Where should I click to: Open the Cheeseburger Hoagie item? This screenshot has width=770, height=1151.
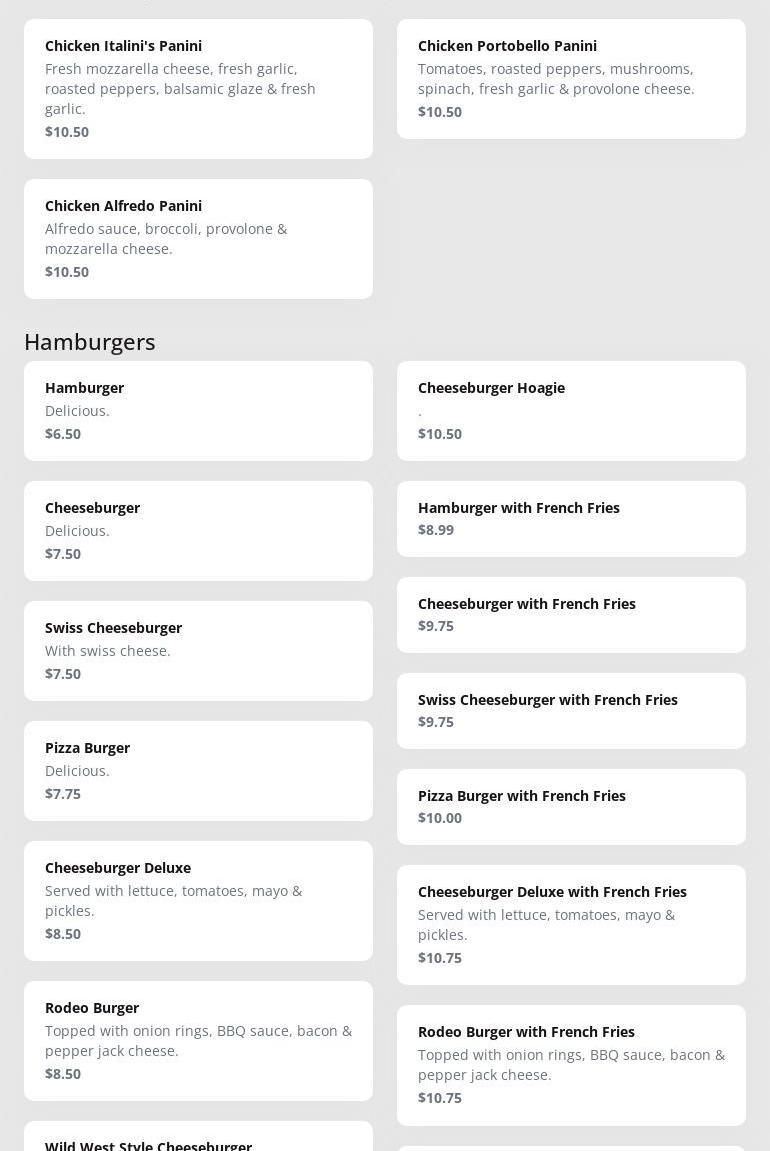click(571, 410)
